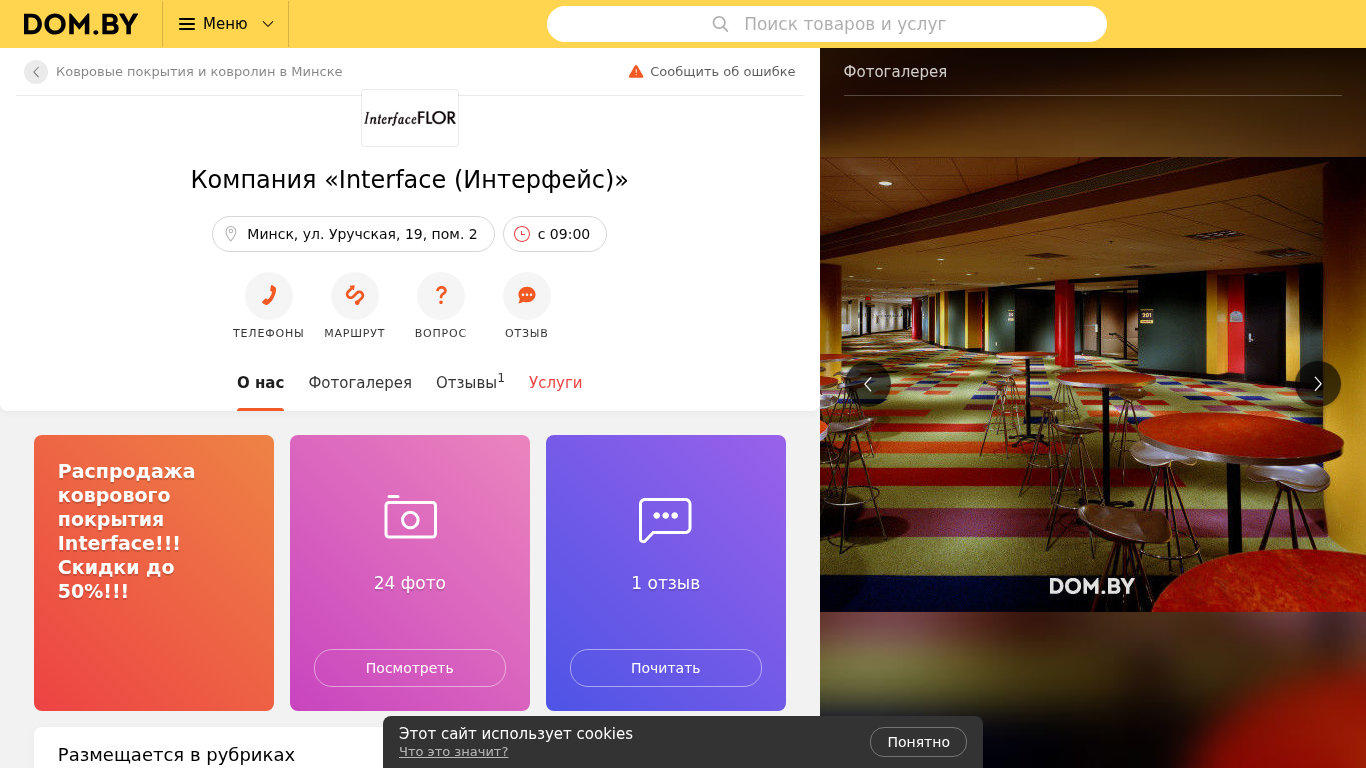Image resolution: width=1366 pixels, height=768 pixels.
Task: Open the Услуги tab
Action: [555, 383]
